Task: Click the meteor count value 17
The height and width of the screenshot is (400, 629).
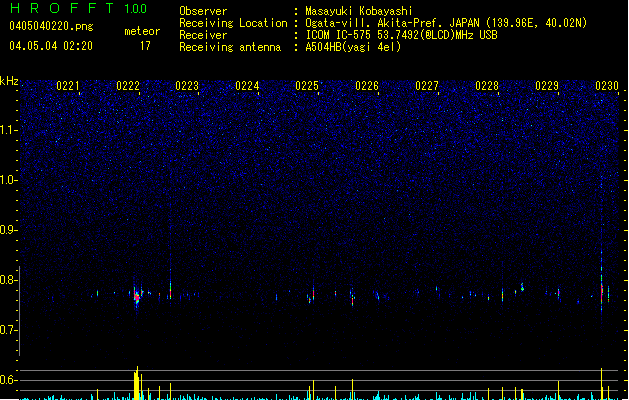Action: coord(145,46)
